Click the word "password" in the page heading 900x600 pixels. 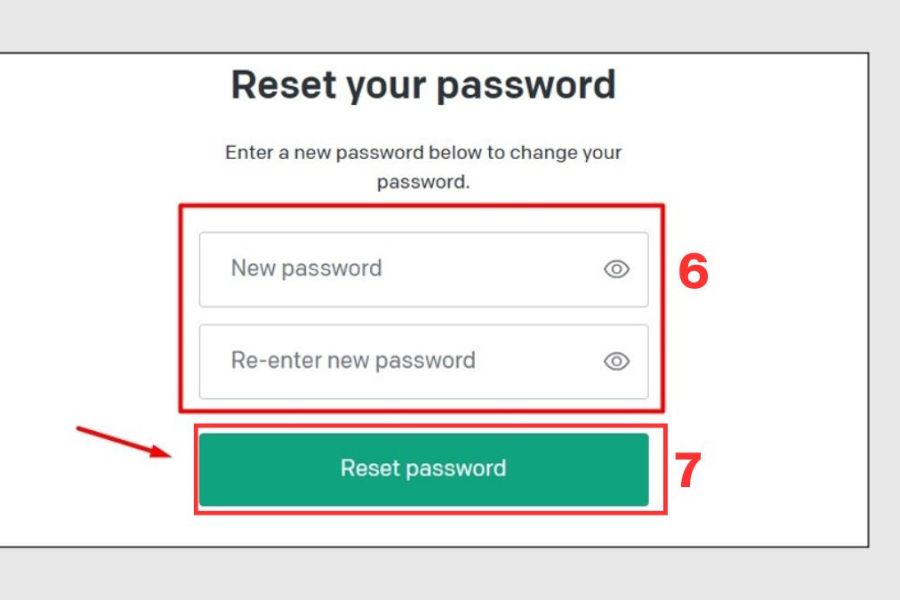tap(525, 85)
